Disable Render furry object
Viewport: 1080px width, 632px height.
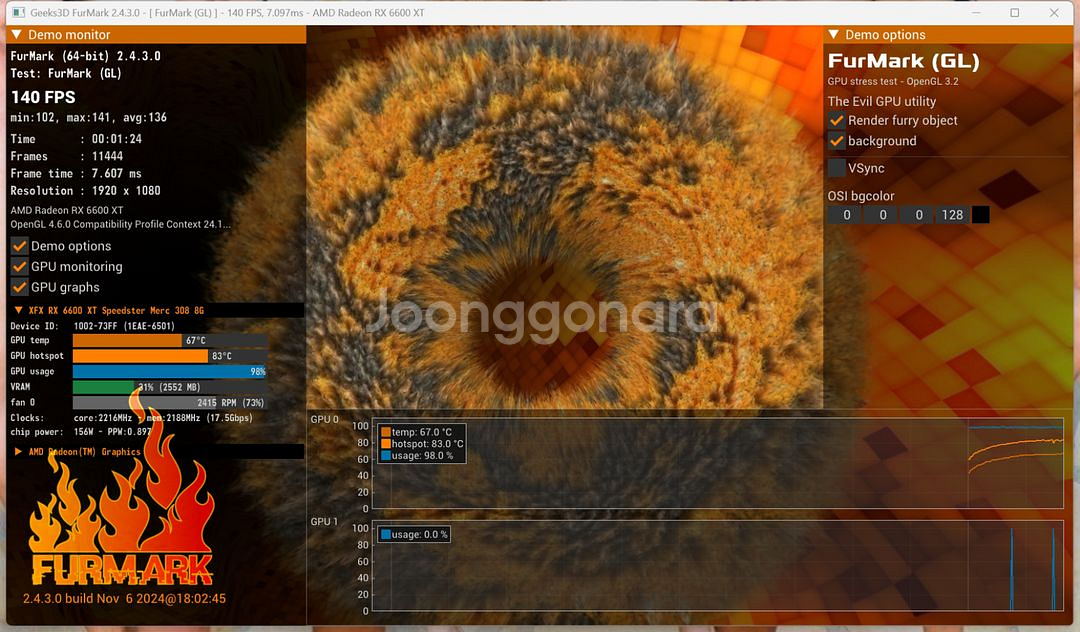tap(837, 120)
